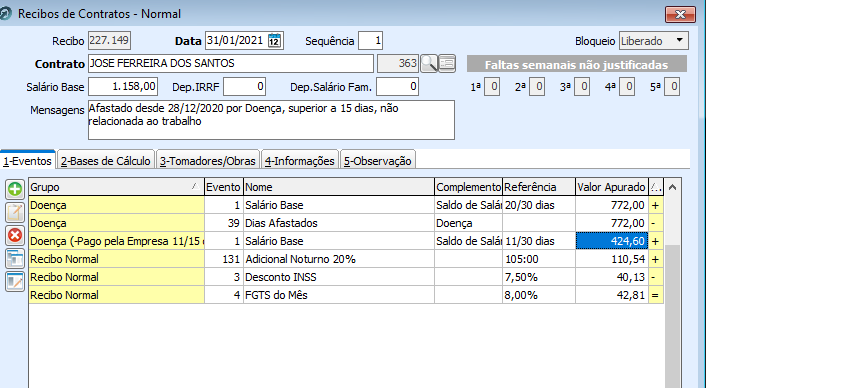The width and height of the screenshot is (846, 388).
Task: Open the 2-Bases de Cálculo tab
Action: click(x=106, y=161)
